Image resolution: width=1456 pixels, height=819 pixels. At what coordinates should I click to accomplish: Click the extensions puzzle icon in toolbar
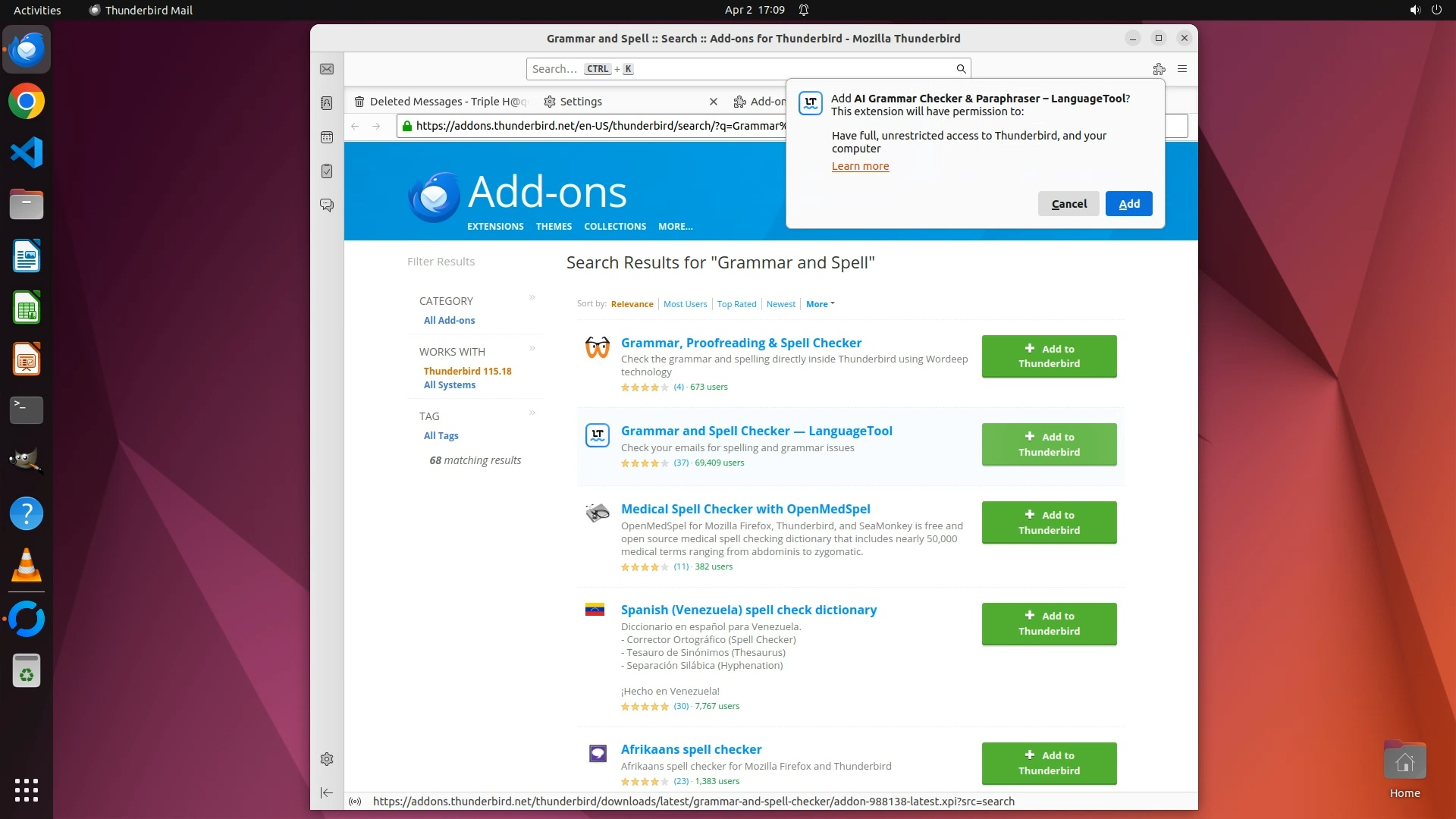(x=1159, y=69)
